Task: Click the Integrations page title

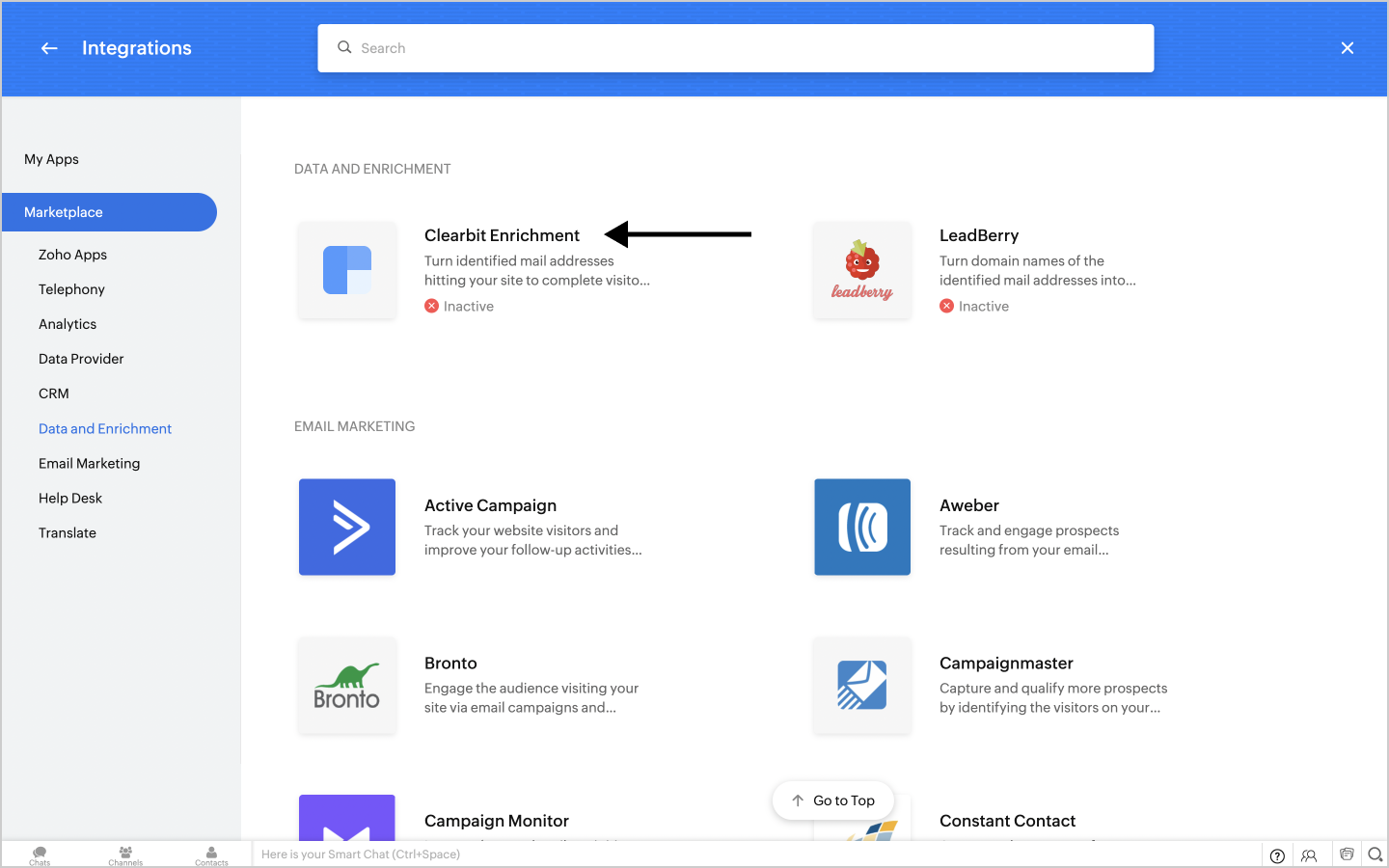Action: pos(137,48)
